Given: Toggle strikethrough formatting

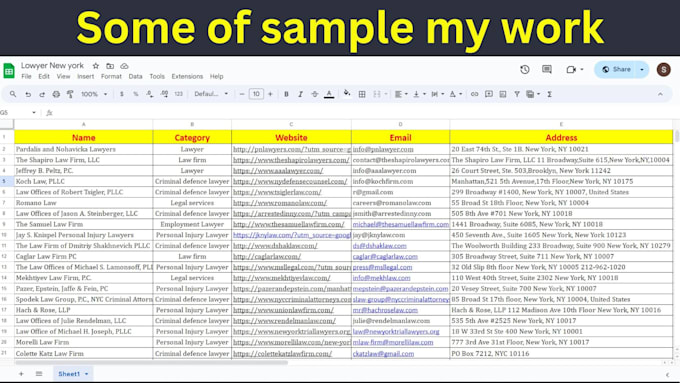Looking at the screenshot, I should click(314, 94).
